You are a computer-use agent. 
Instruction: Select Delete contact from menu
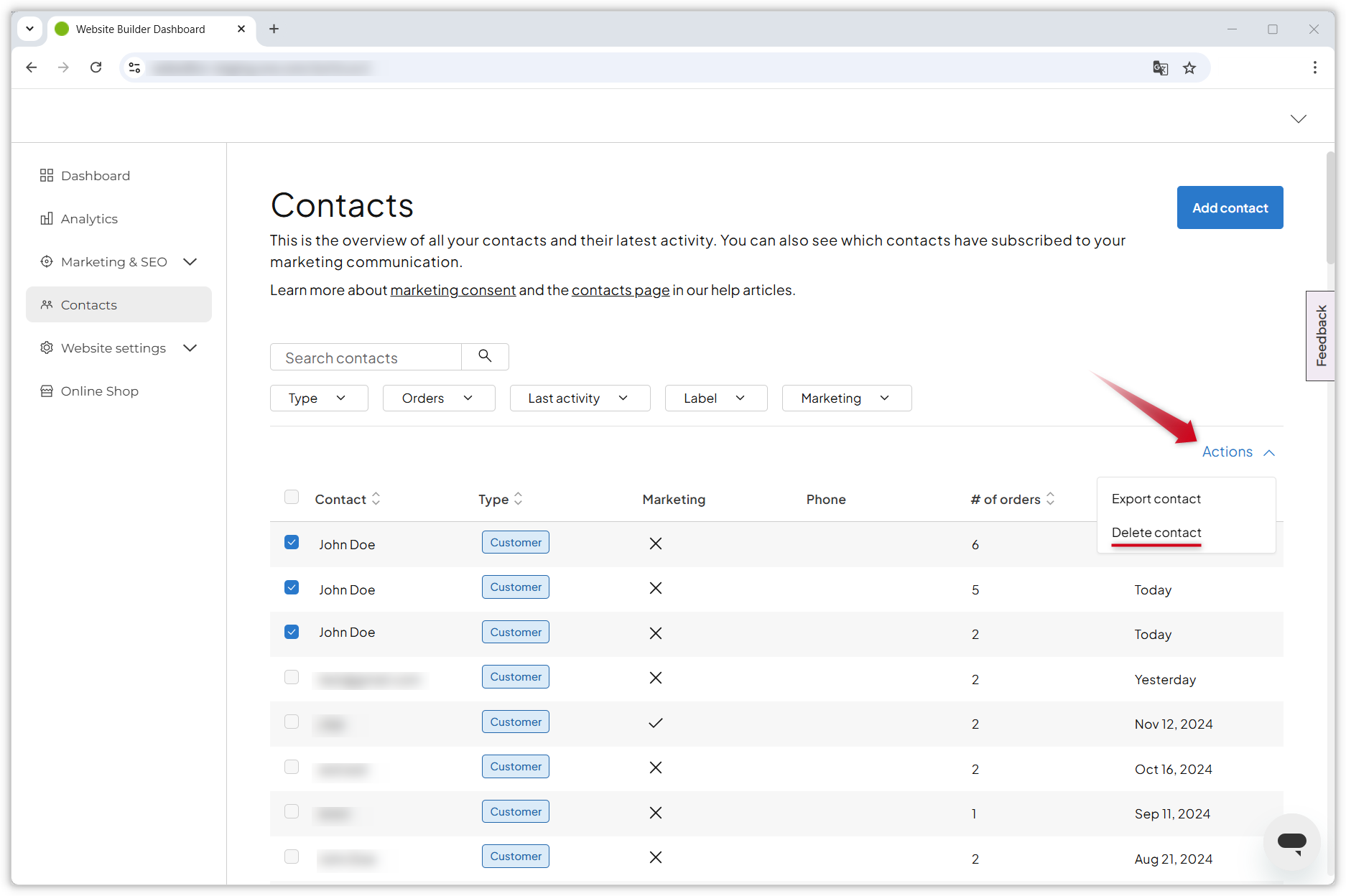click(x=1156, y=533)
